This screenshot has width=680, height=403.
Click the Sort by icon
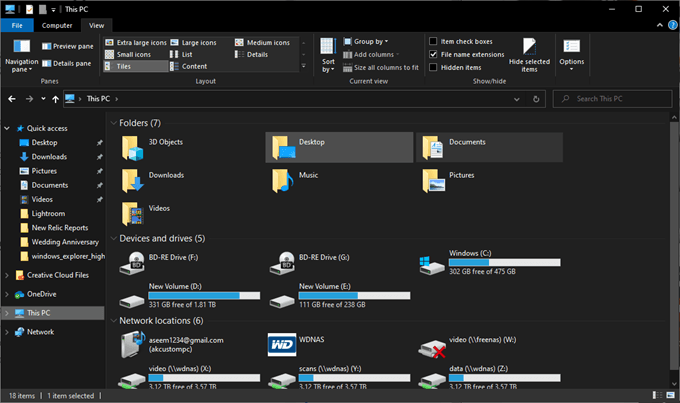(328, 47)
